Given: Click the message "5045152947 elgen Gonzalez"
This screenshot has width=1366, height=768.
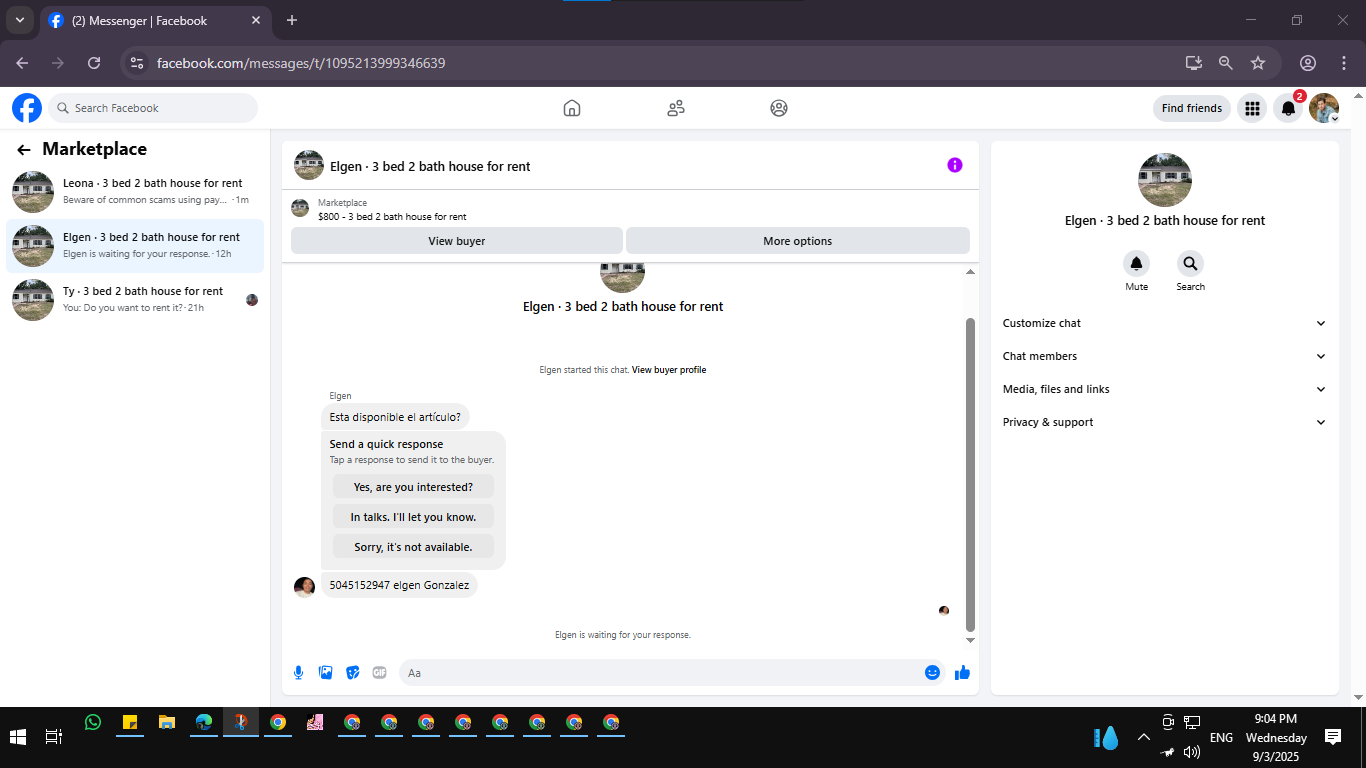Looking at the screenshot, I should 399,585.
